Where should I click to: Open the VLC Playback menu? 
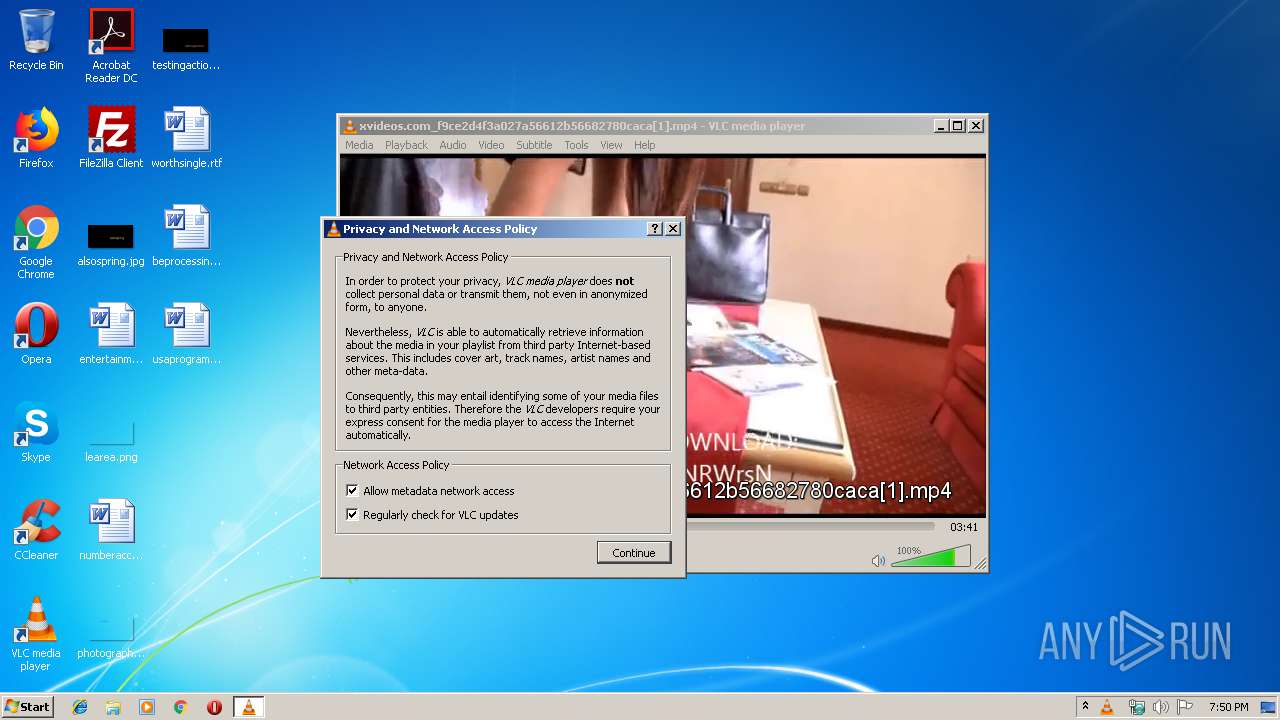(x=406, y=145)
